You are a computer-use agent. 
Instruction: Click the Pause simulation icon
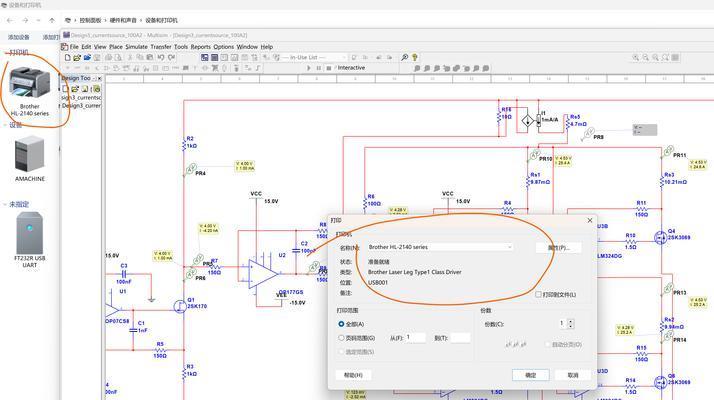(x=318, y=68)
